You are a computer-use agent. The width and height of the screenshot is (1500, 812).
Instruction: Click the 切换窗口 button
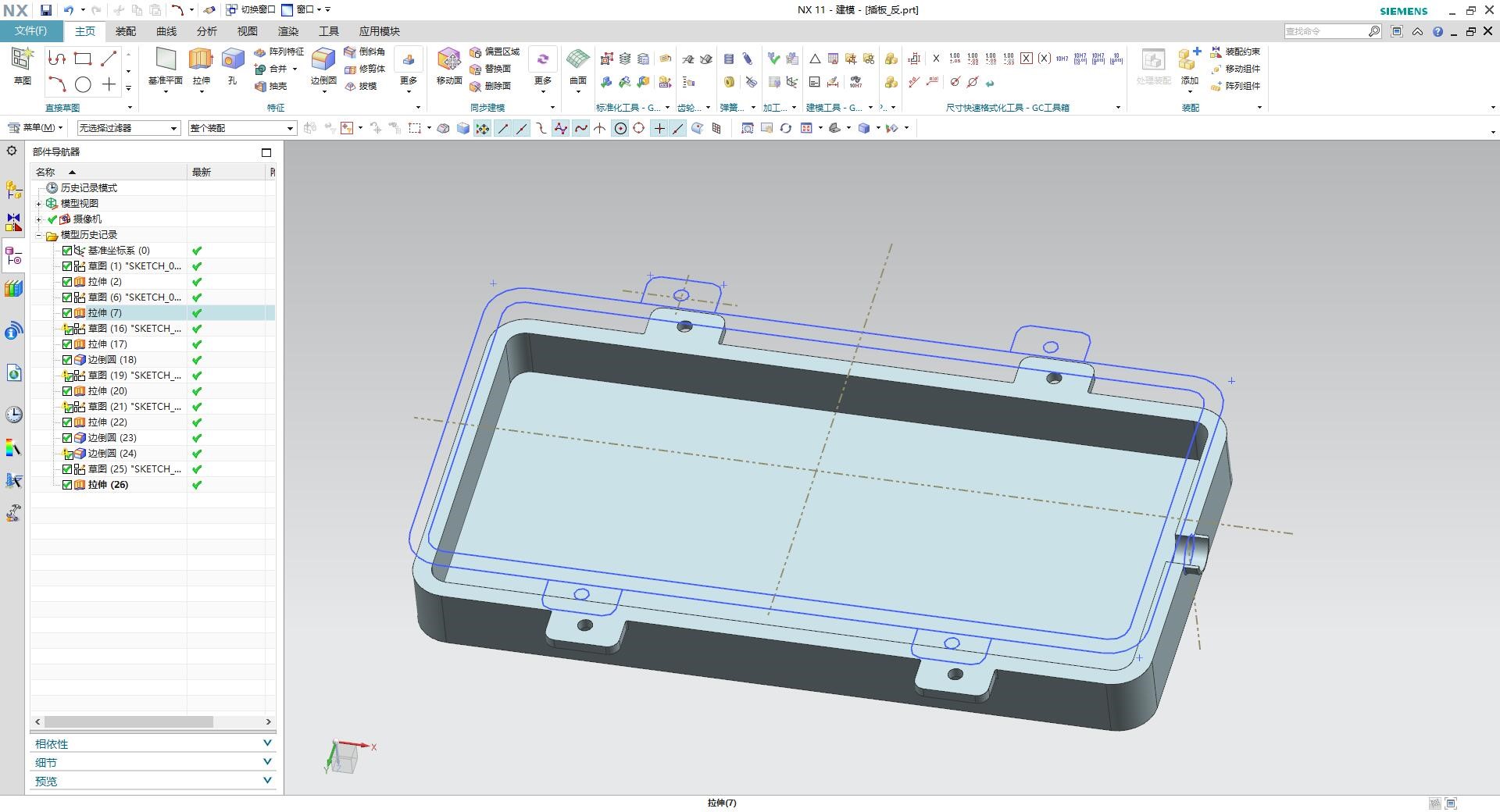(251, 10)
